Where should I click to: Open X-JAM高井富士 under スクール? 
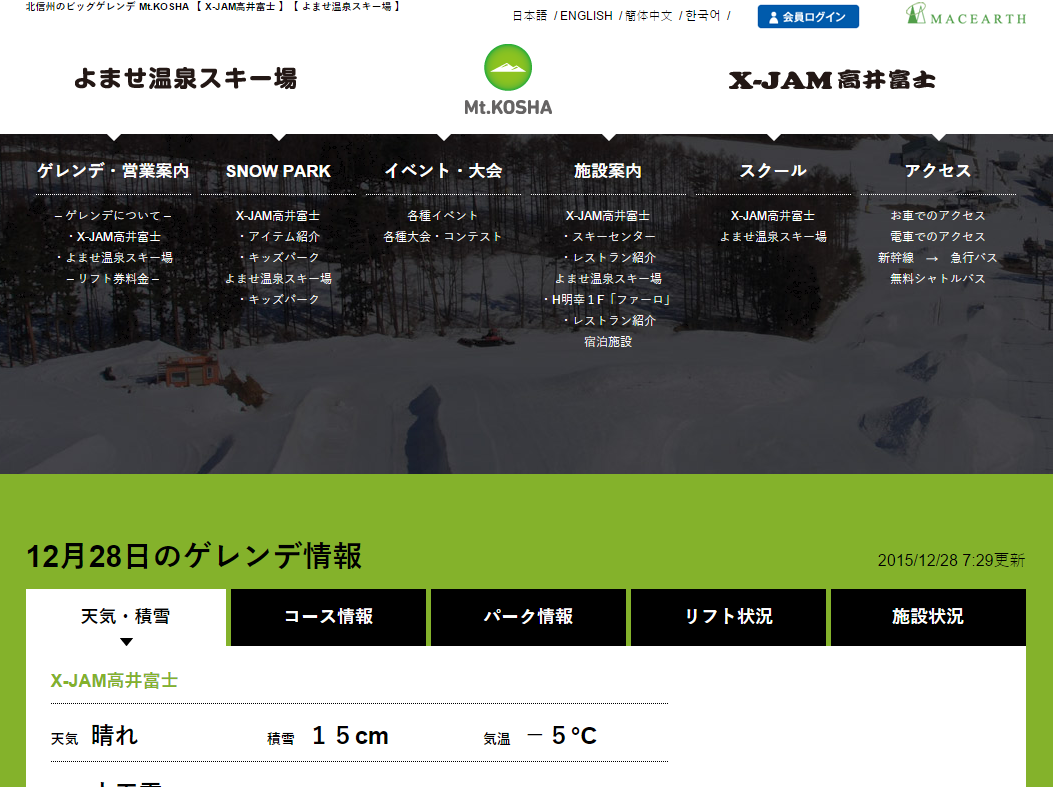[x=773, y=216]
